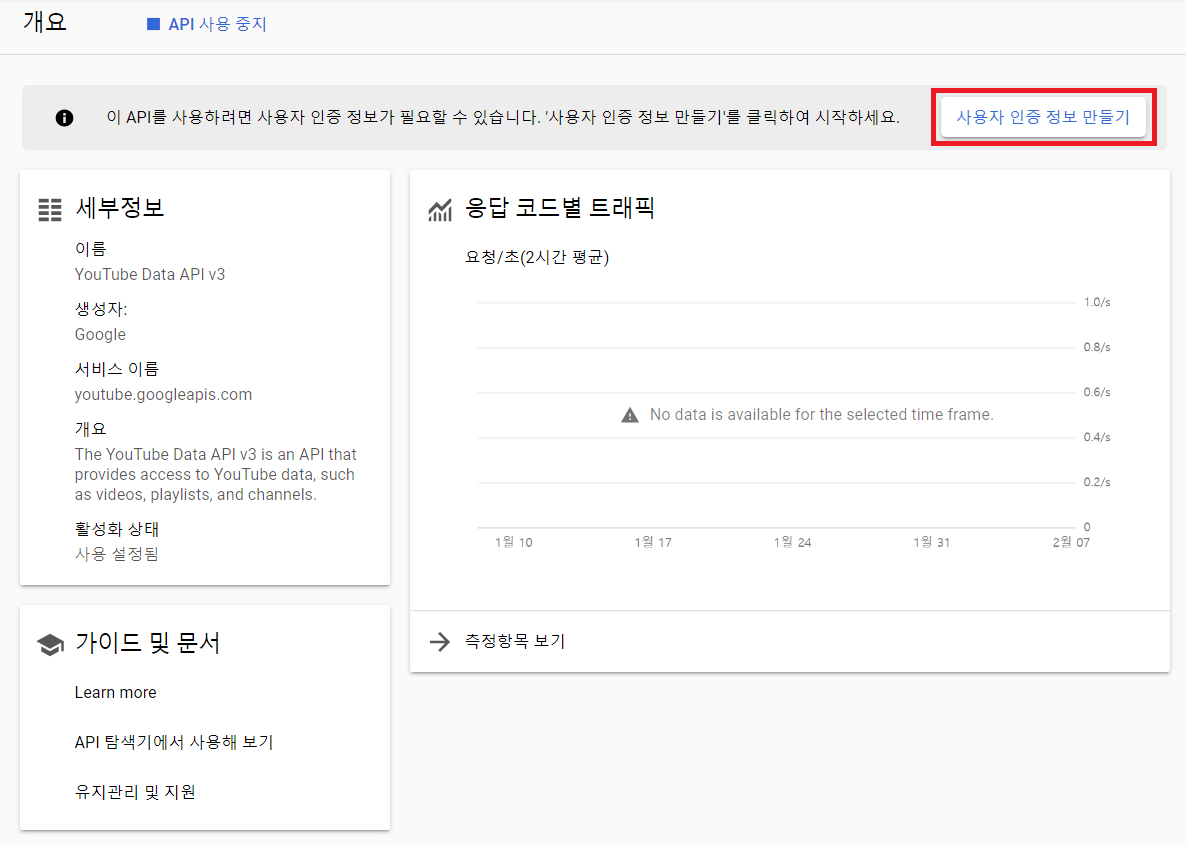Click the 1월 24 axis date label
1186x845 pixels.
coord(792,542)
